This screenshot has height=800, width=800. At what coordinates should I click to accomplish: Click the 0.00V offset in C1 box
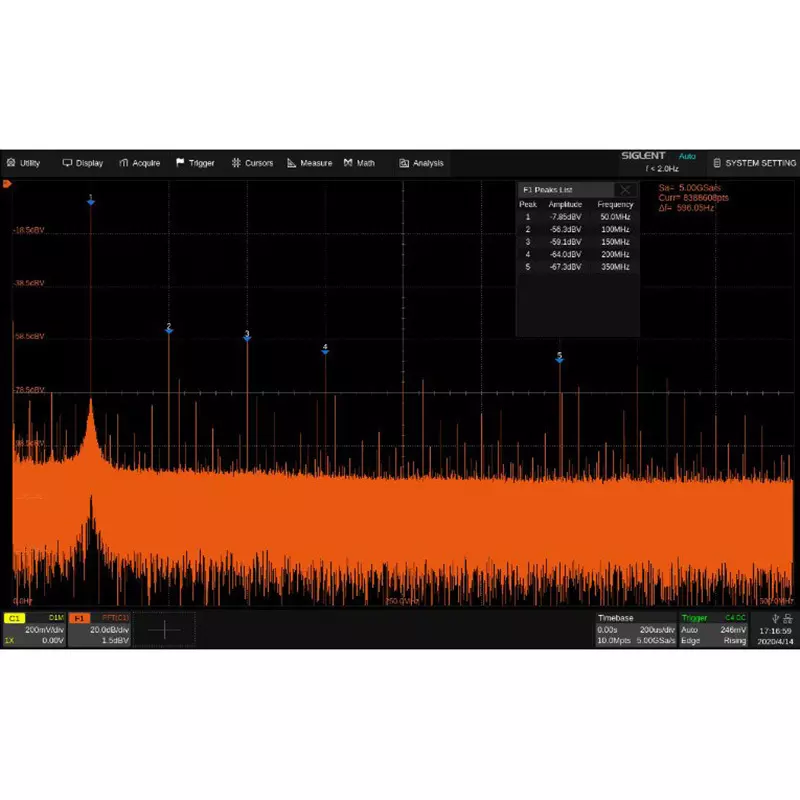[x=53, y=640]
